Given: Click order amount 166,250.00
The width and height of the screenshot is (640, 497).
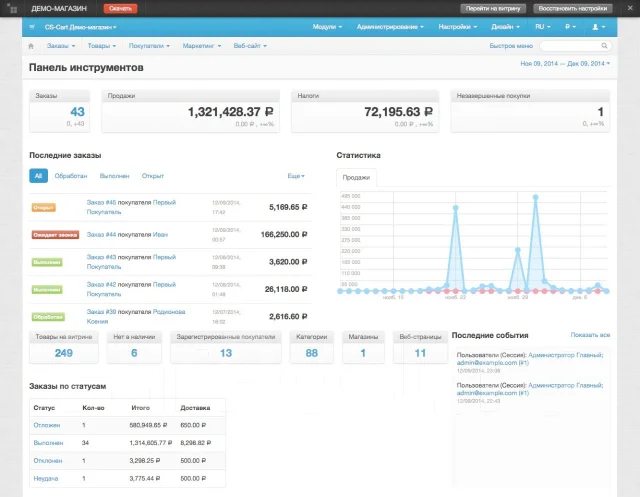Looking at the screenshot, I should [284, 235].
